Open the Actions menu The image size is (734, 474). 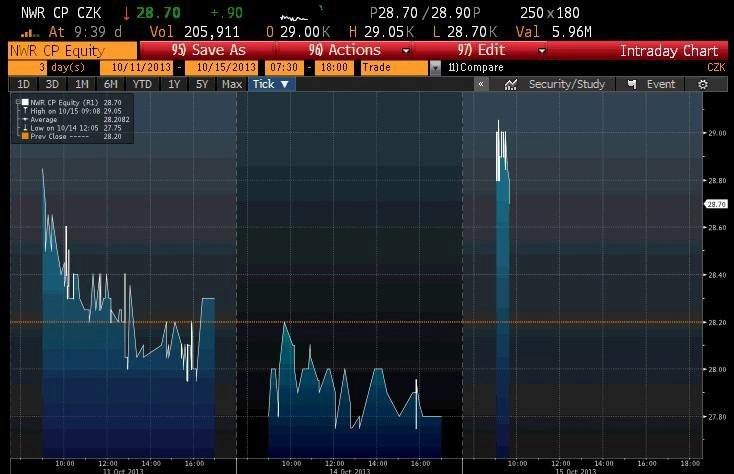(x=345, y=50)
